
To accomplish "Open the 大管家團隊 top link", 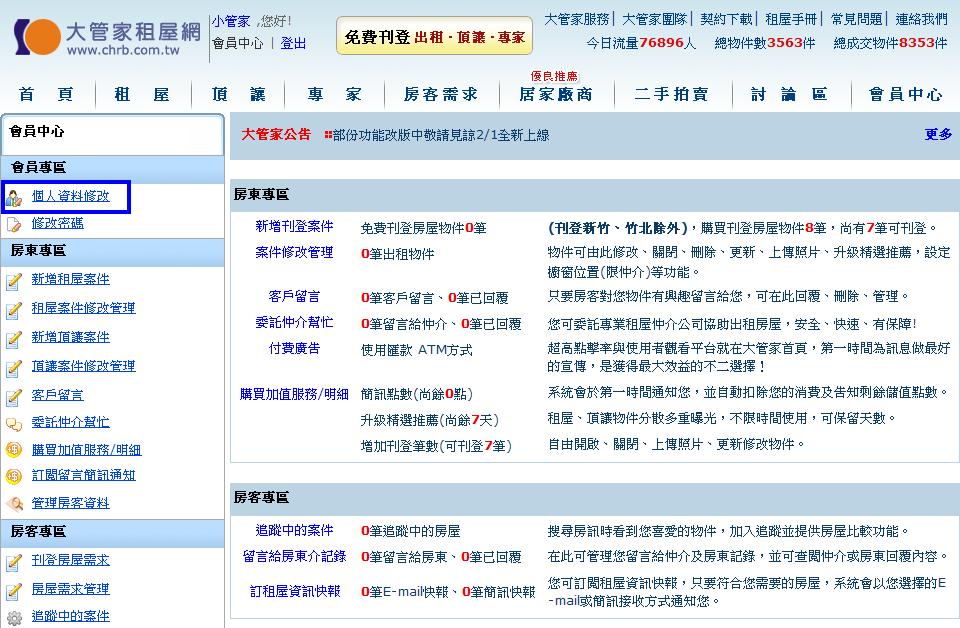I will point(655,20).
